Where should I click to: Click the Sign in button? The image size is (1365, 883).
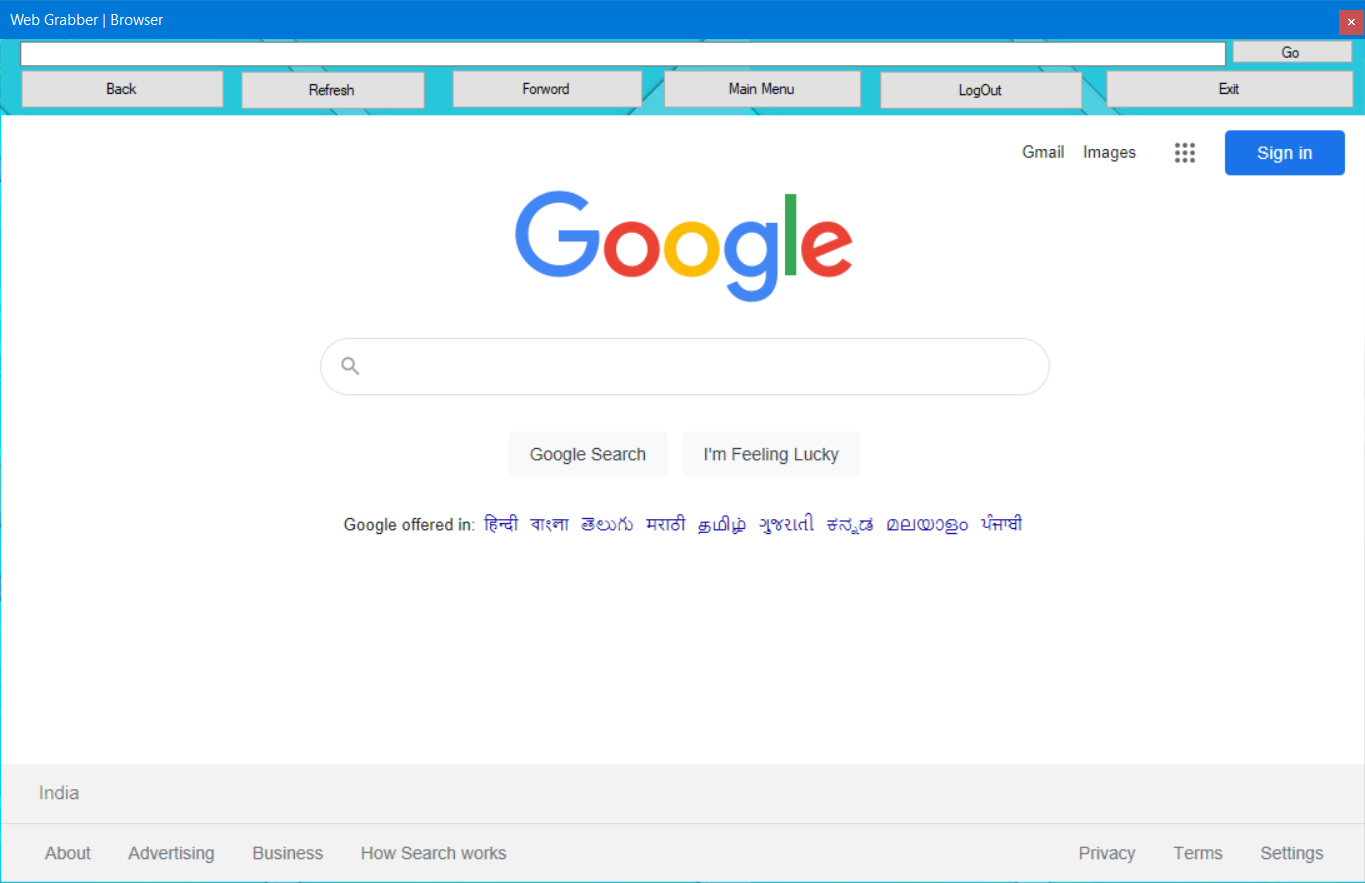click(x=1284, y=152)
